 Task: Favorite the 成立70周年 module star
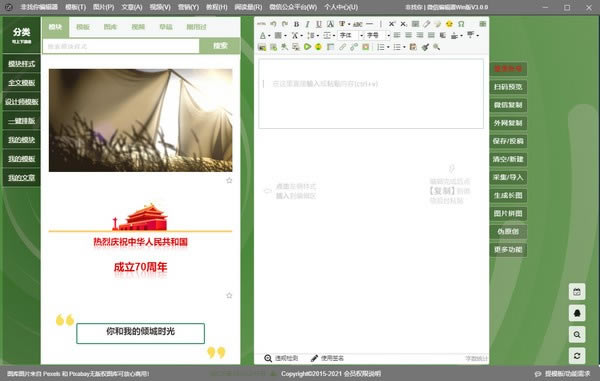[229, 295]
